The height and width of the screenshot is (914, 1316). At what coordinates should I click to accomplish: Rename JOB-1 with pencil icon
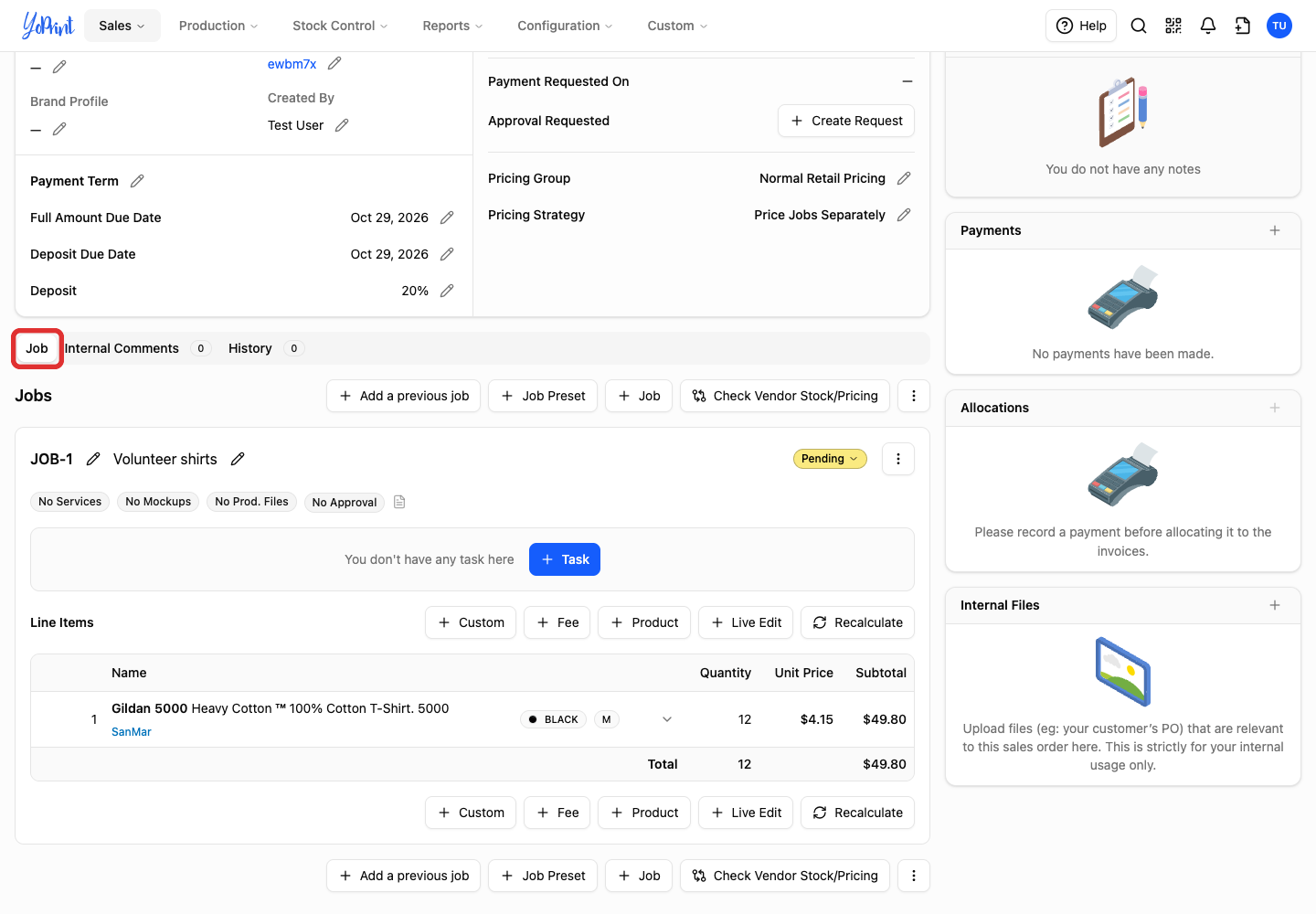click(93, 459)
